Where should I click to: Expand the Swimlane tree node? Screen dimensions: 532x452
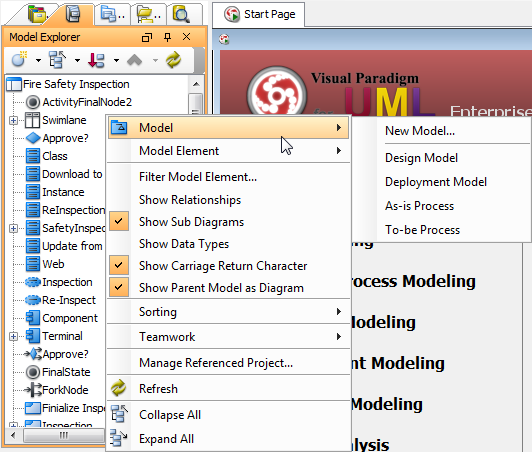coord(13,120)
